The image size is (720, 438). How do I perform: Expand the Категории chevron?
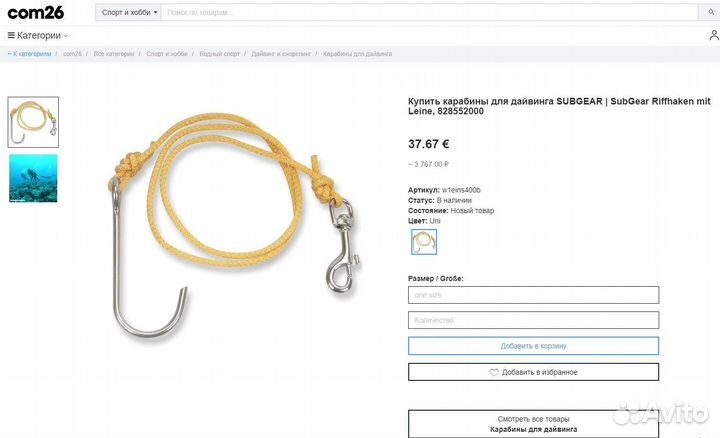66,36
